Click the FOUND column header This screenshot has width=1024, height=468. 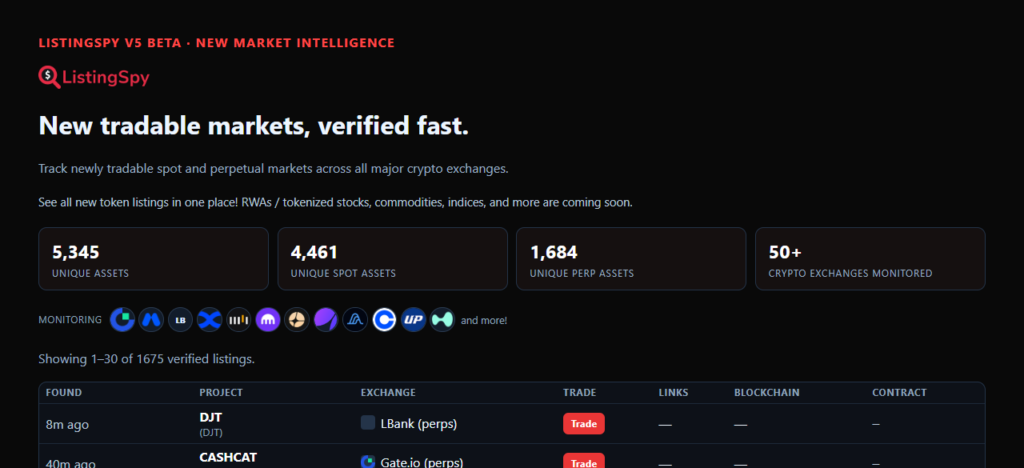(64, 392)
